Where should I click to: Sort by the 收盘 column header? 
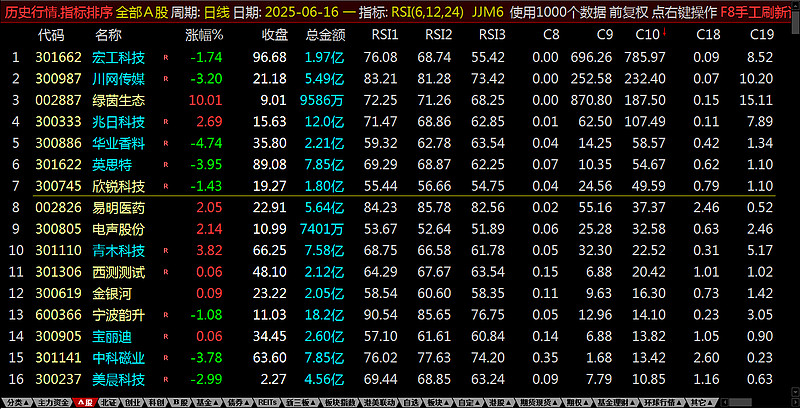pyautogui.click(x=275, y=35)
